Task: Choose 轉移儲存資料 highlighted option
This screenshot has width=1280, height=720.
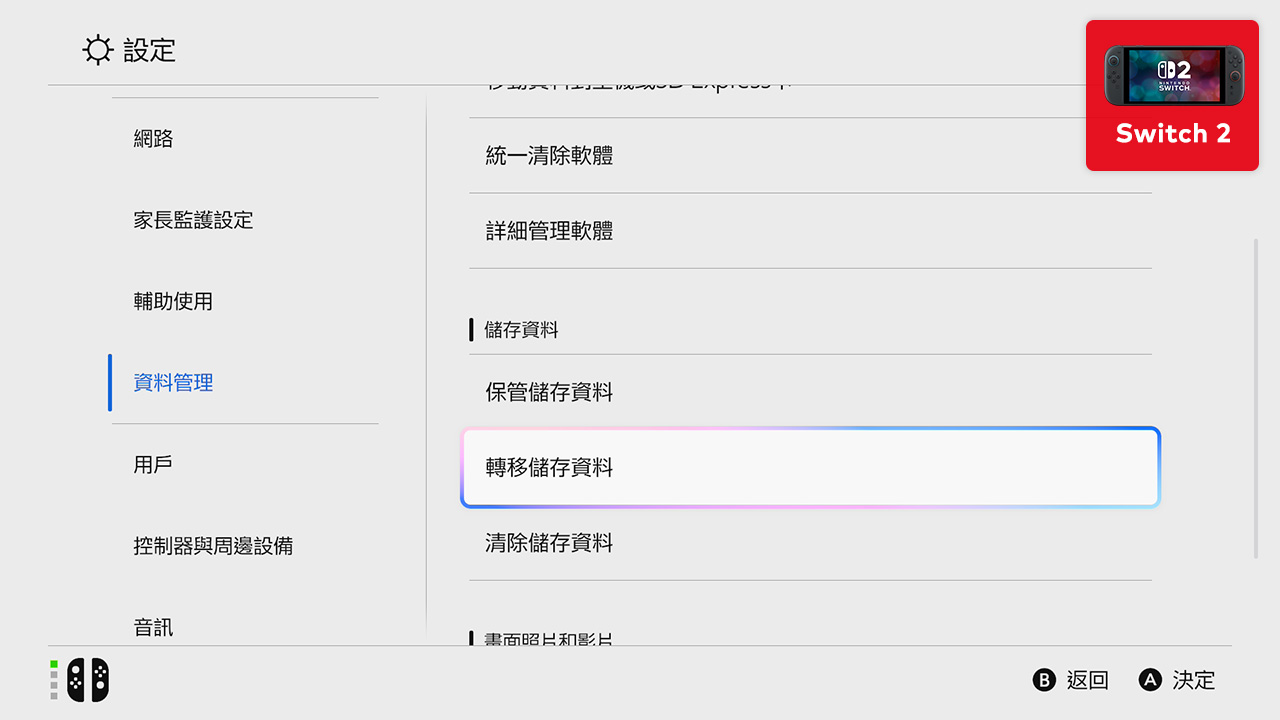Action: pyautogui.click(x=810, y=467)
